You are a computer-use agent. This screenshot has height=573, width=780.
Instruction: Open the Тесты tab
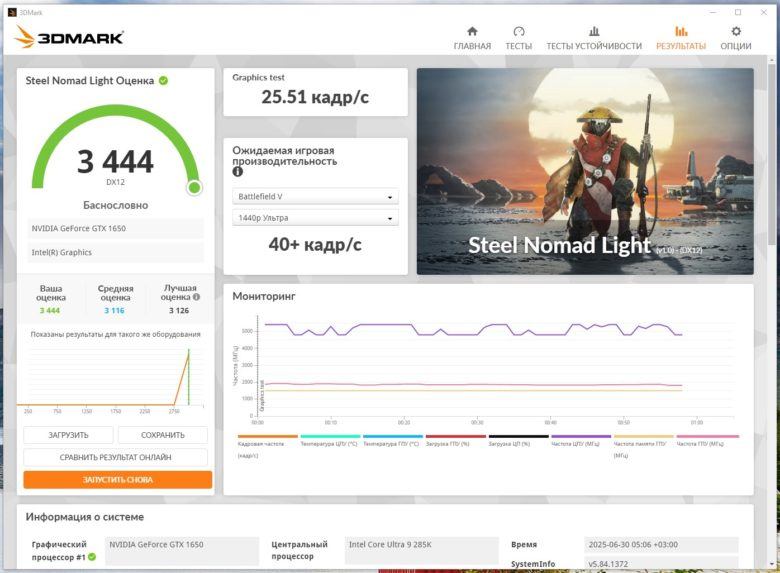[518, 38]
